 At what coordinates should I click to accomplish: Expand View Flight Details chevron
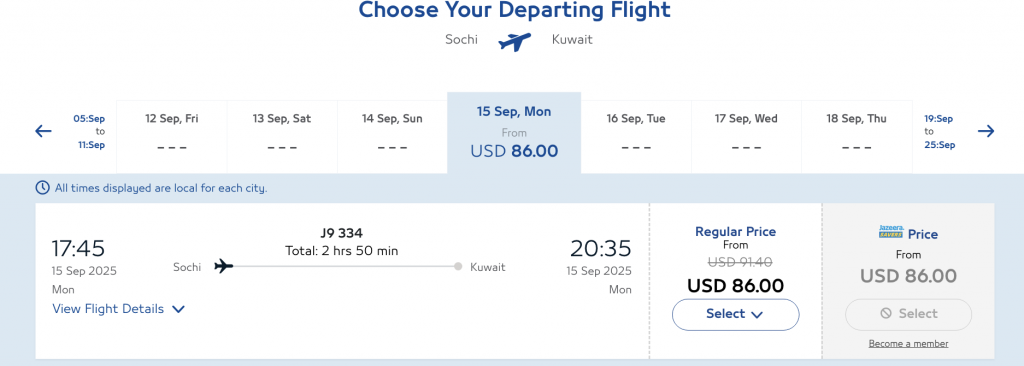click(178, 309)
